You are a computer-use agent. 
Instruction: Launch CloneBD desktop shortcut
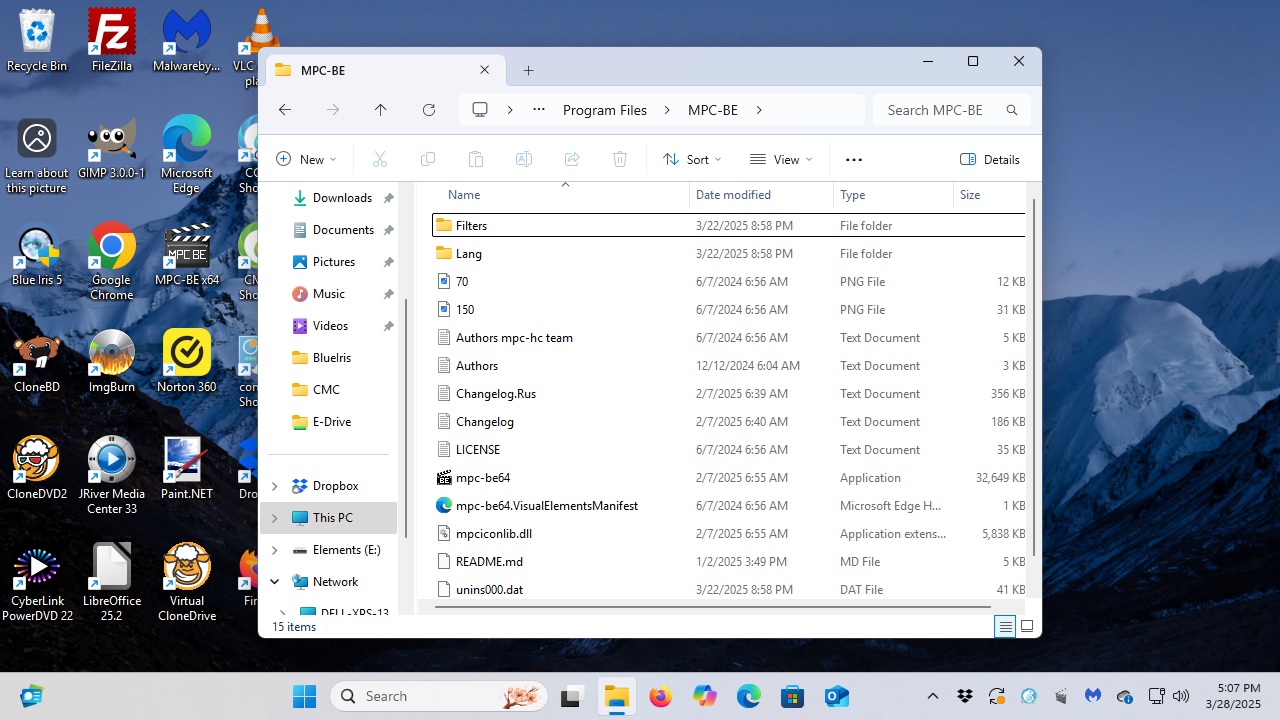pos(37,362)
